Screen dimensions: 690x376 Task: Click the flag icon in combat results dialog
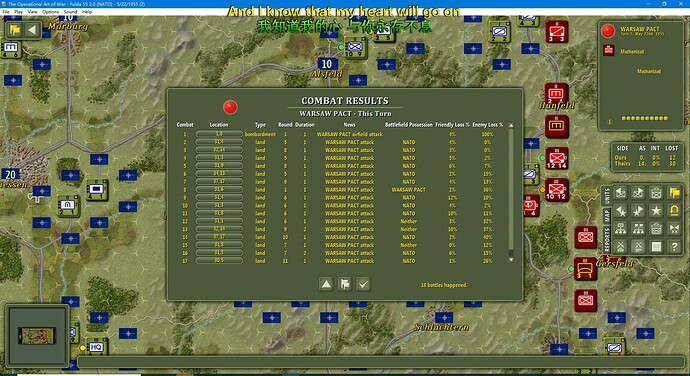(x=345, y=284)
